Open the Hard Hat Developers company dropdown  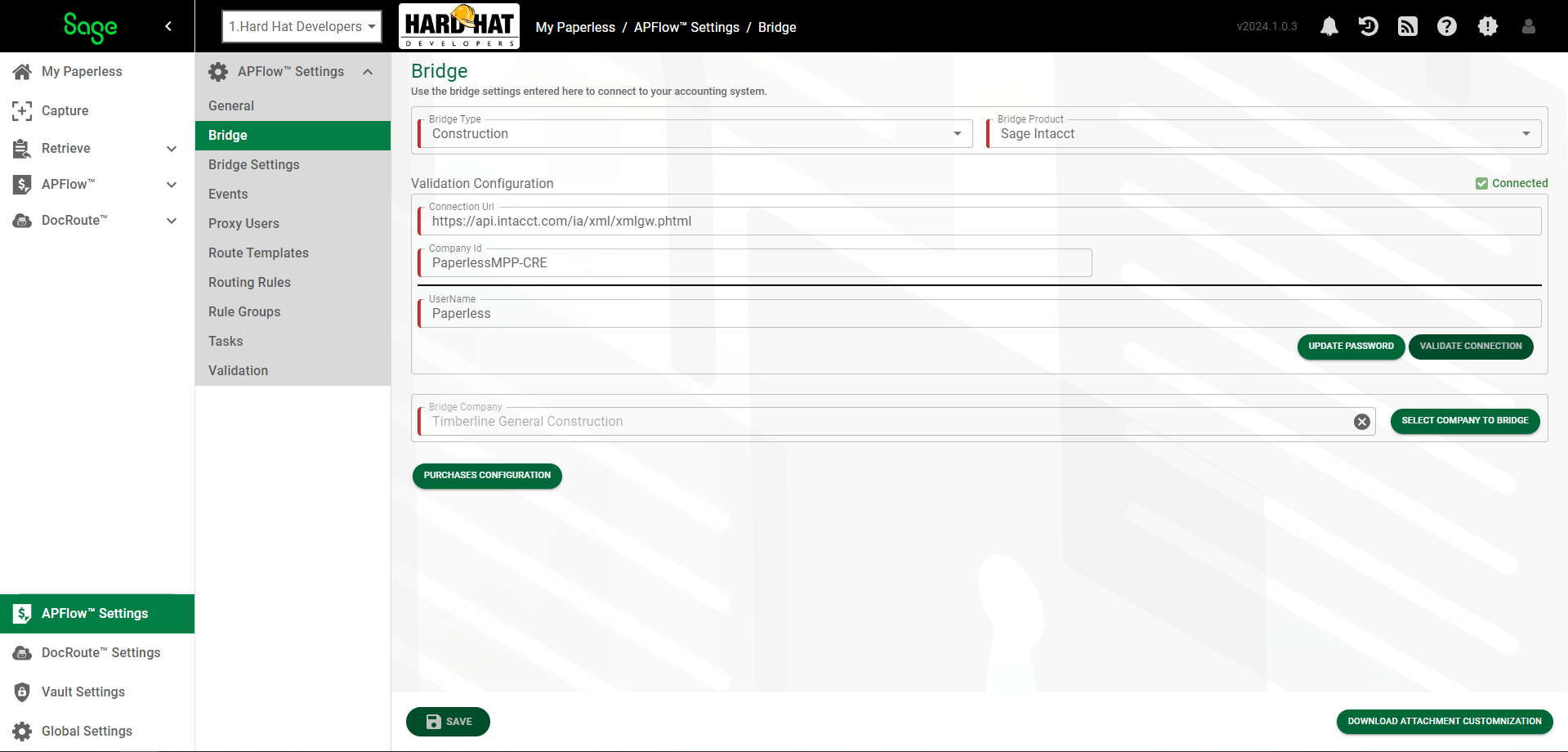[x=302, y=26]
